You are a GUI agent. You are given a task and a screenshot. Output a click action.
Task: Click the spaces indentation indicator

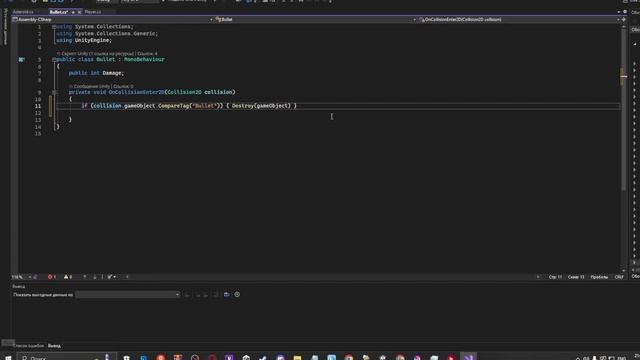599,277
